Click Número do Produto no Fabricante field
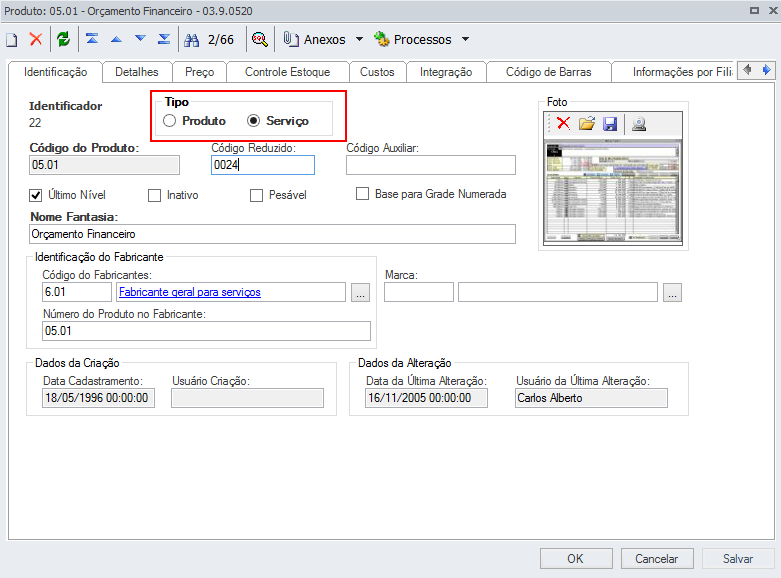The image size is (781, 578). (x=206, y=331)
